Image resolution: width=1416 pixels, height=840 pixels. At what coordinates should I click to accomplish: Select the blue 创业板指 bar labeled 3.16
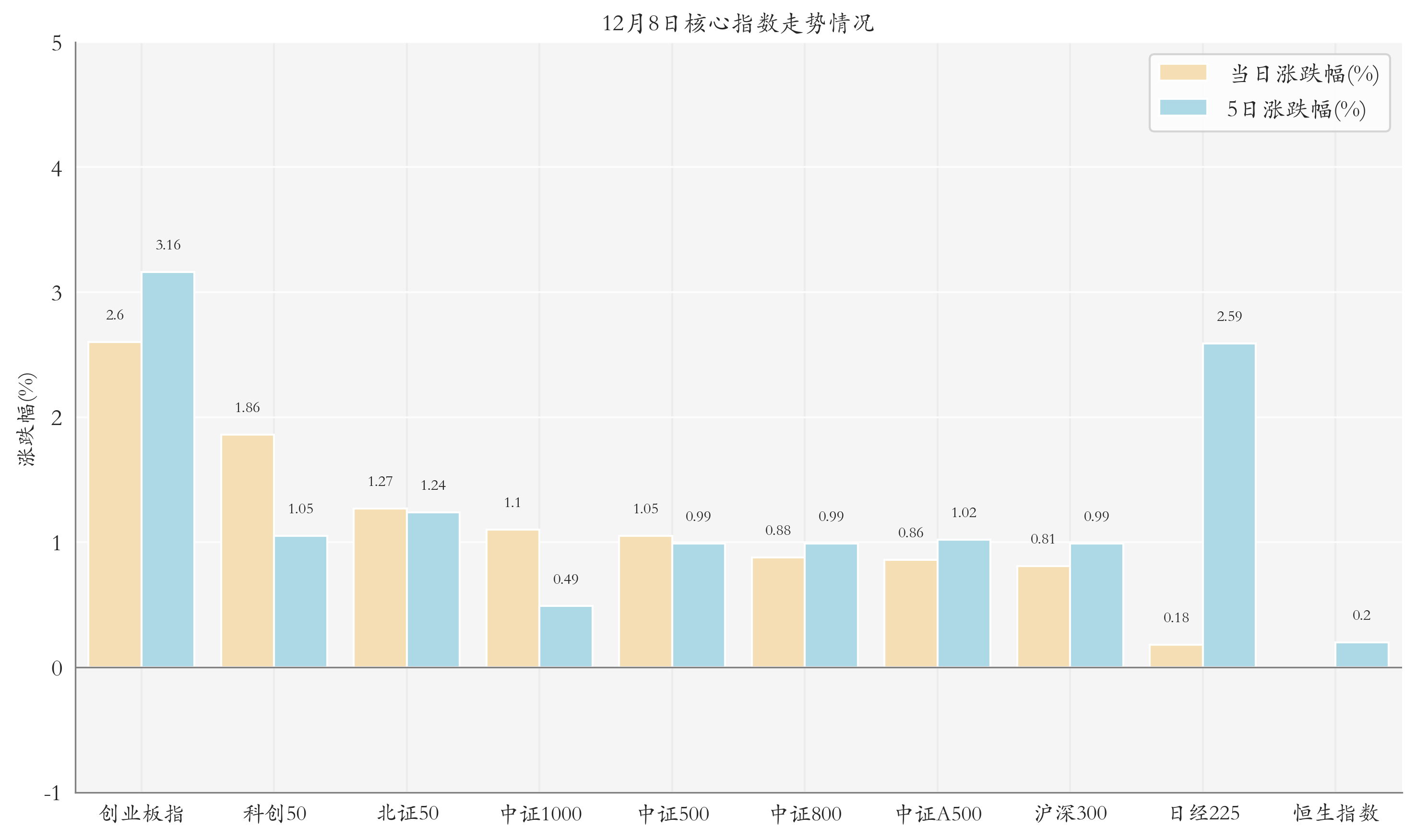167,470
